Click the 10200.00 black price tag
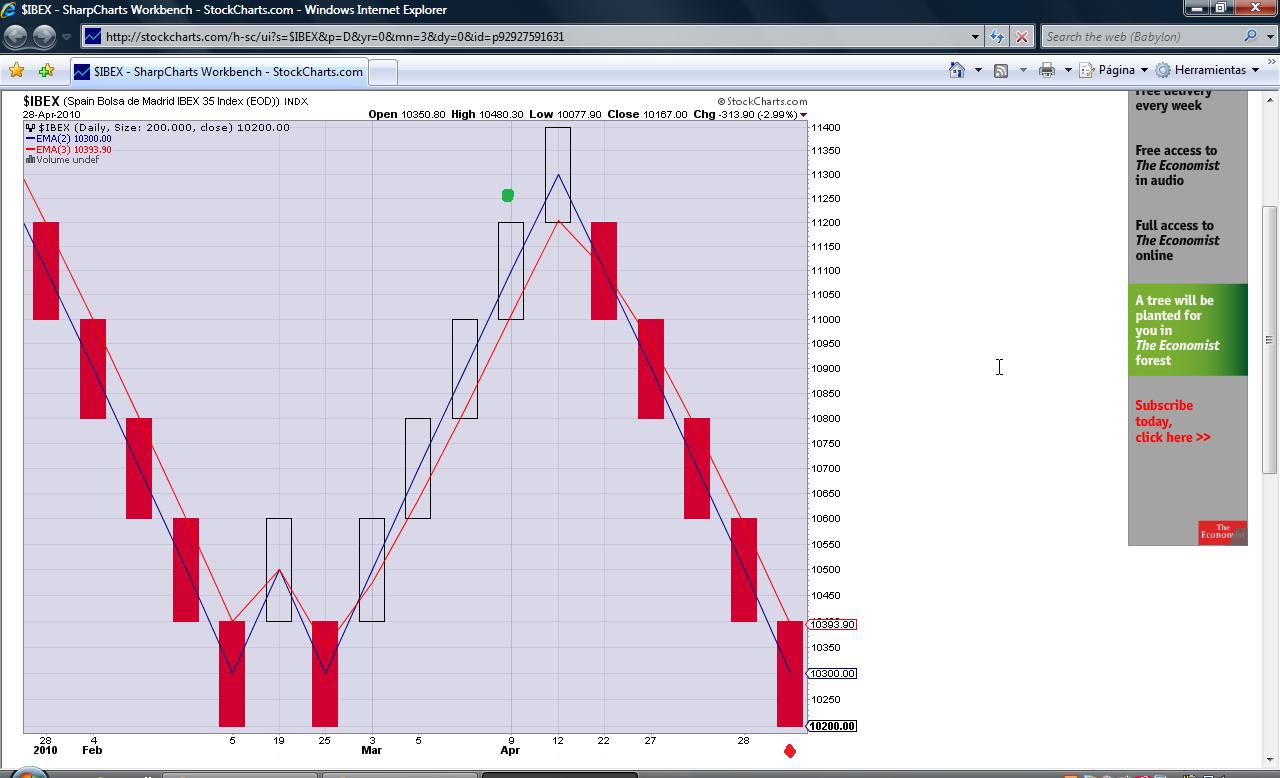Viewport: 1280px width, 778px height. (832, 726)
